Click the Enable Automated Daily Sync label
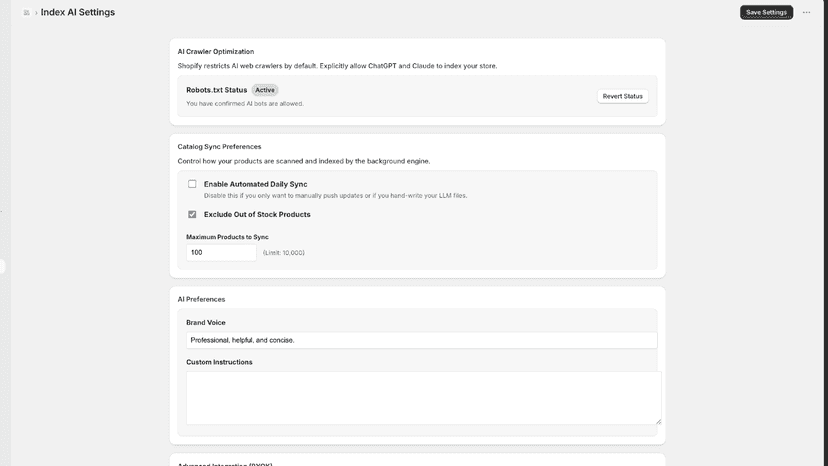Image resolution: width=828 pixels, height=466 pixels. tap(256, 184)
